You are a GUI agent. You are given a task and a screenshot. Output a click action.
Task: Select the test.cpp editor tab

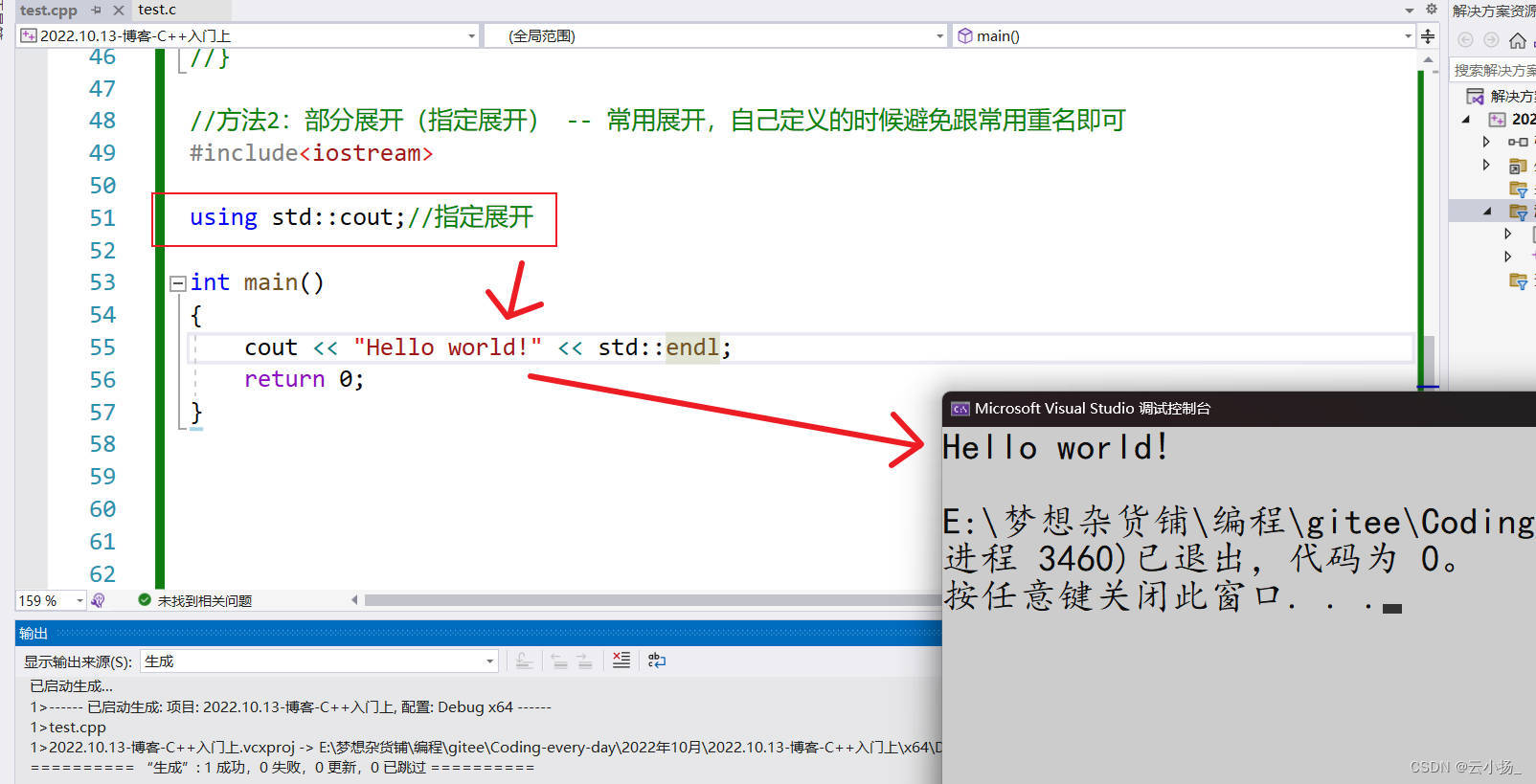pos(49,11)
